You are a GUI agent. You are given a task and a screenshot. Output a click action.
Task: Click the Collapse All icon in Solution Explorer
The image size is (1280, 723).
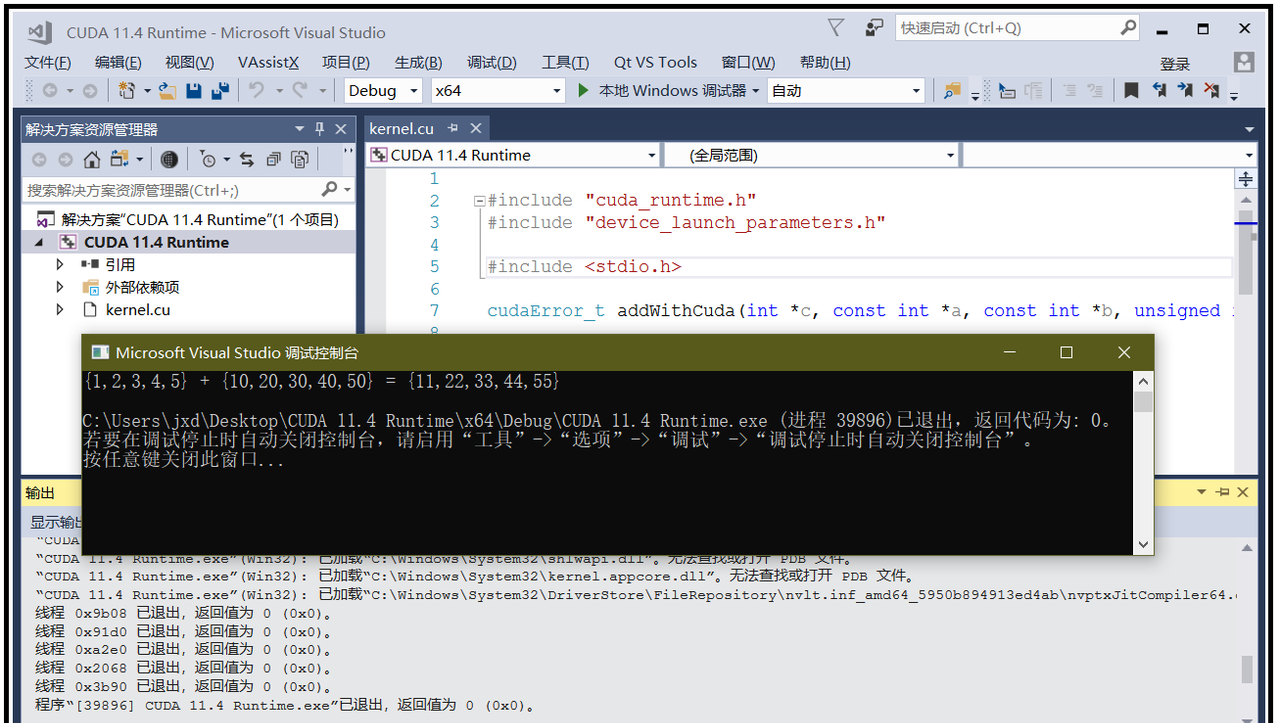[273, 160]
